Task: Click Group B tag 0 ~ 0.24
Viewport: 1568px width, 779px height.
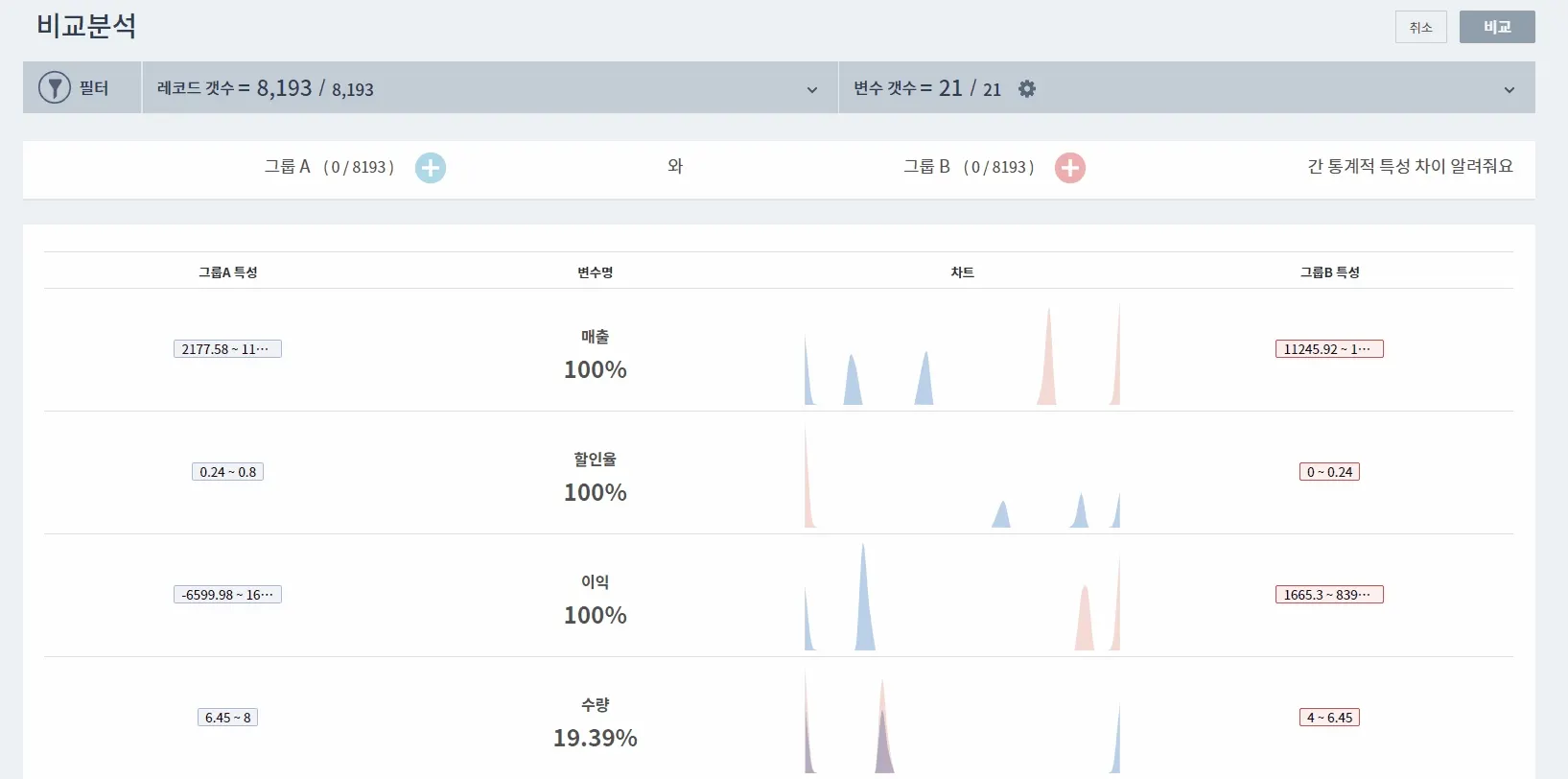Action: click(x=1329, y=472)
